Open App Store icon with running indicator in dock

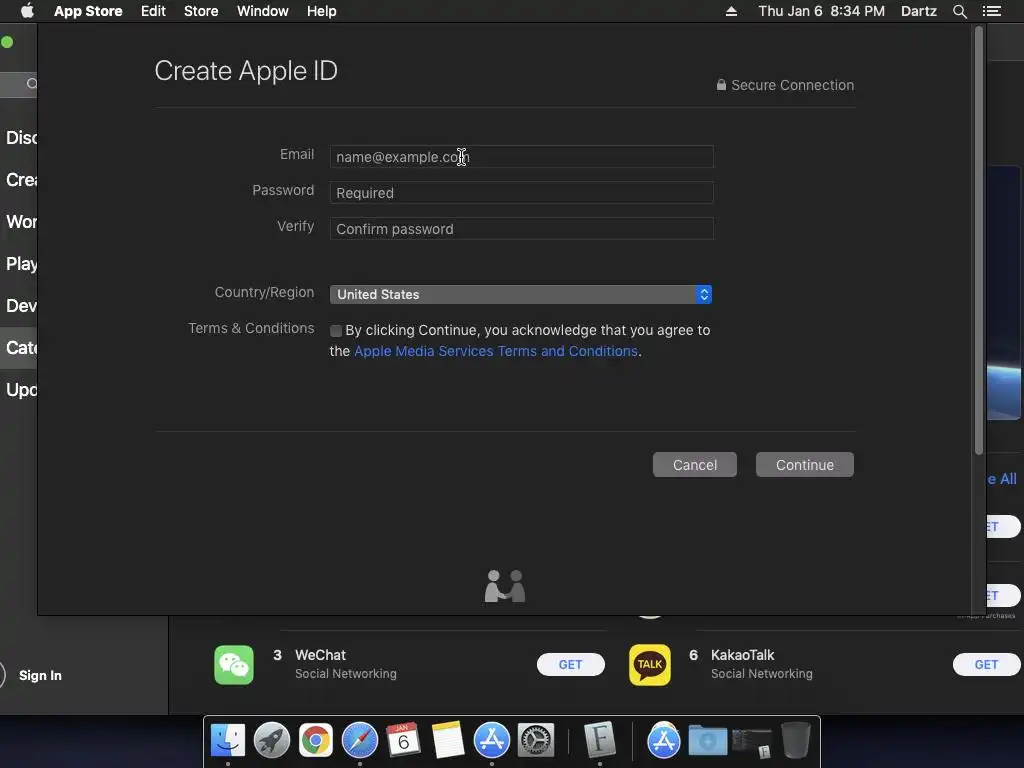(x=492, y=741)
